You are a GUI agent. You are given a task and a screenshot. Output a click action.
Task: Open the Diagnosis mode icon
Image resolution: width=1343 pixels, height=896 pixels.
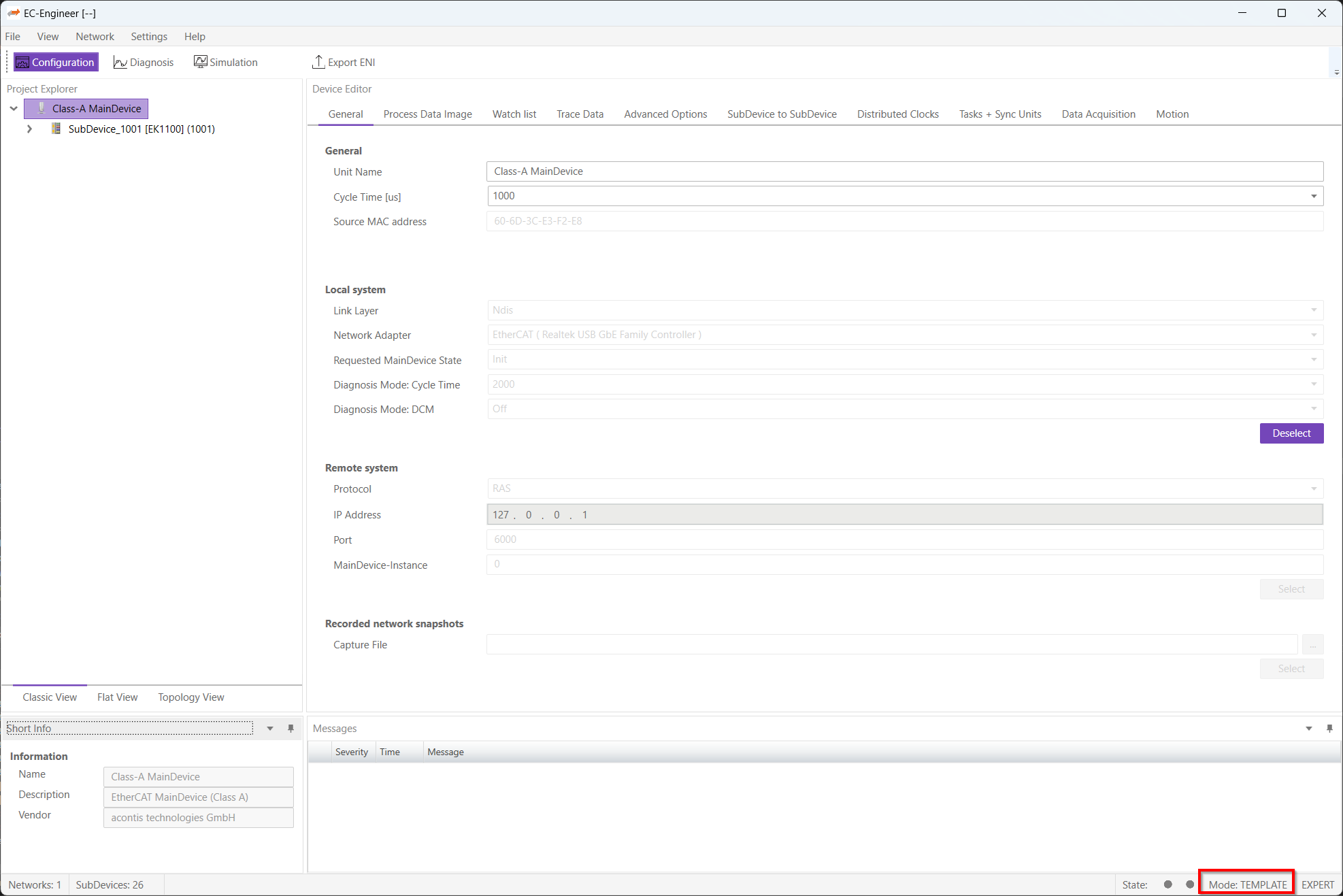tap(120, 63)
